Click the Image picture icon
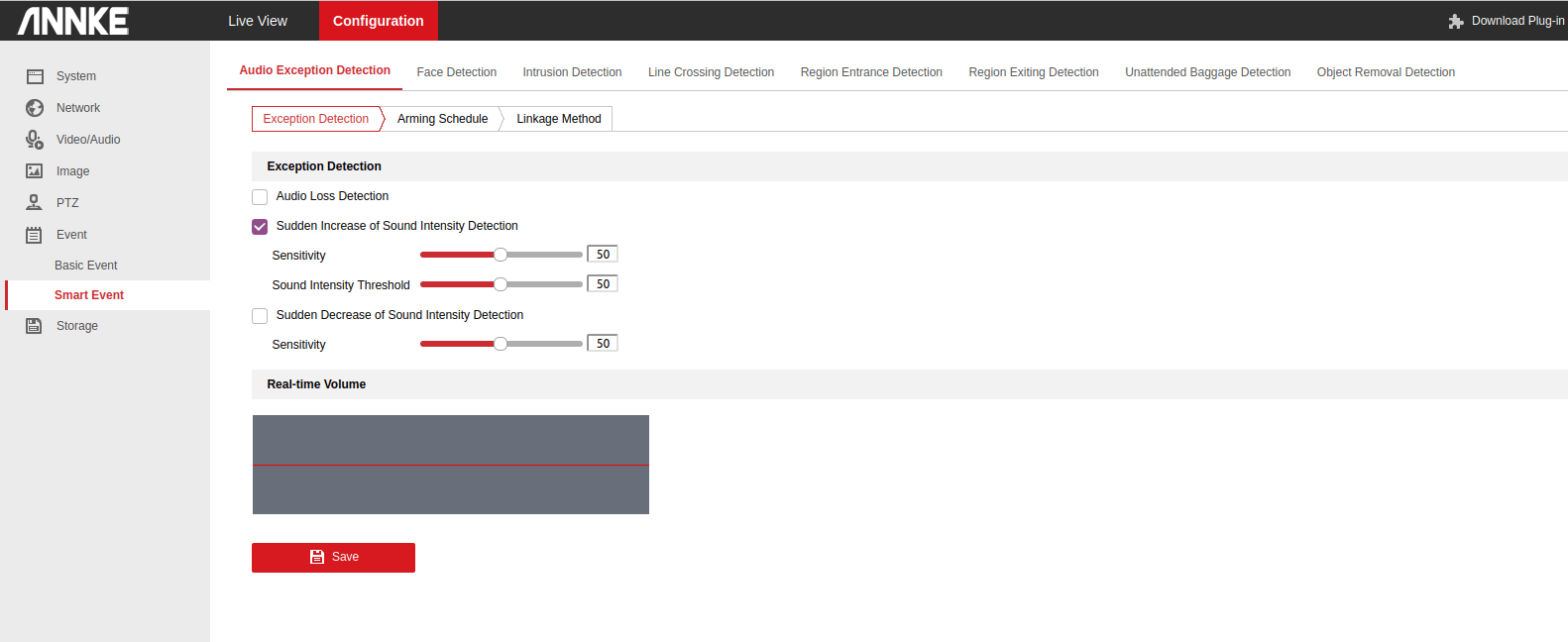The image size is (1568, 642). point(35,171)
